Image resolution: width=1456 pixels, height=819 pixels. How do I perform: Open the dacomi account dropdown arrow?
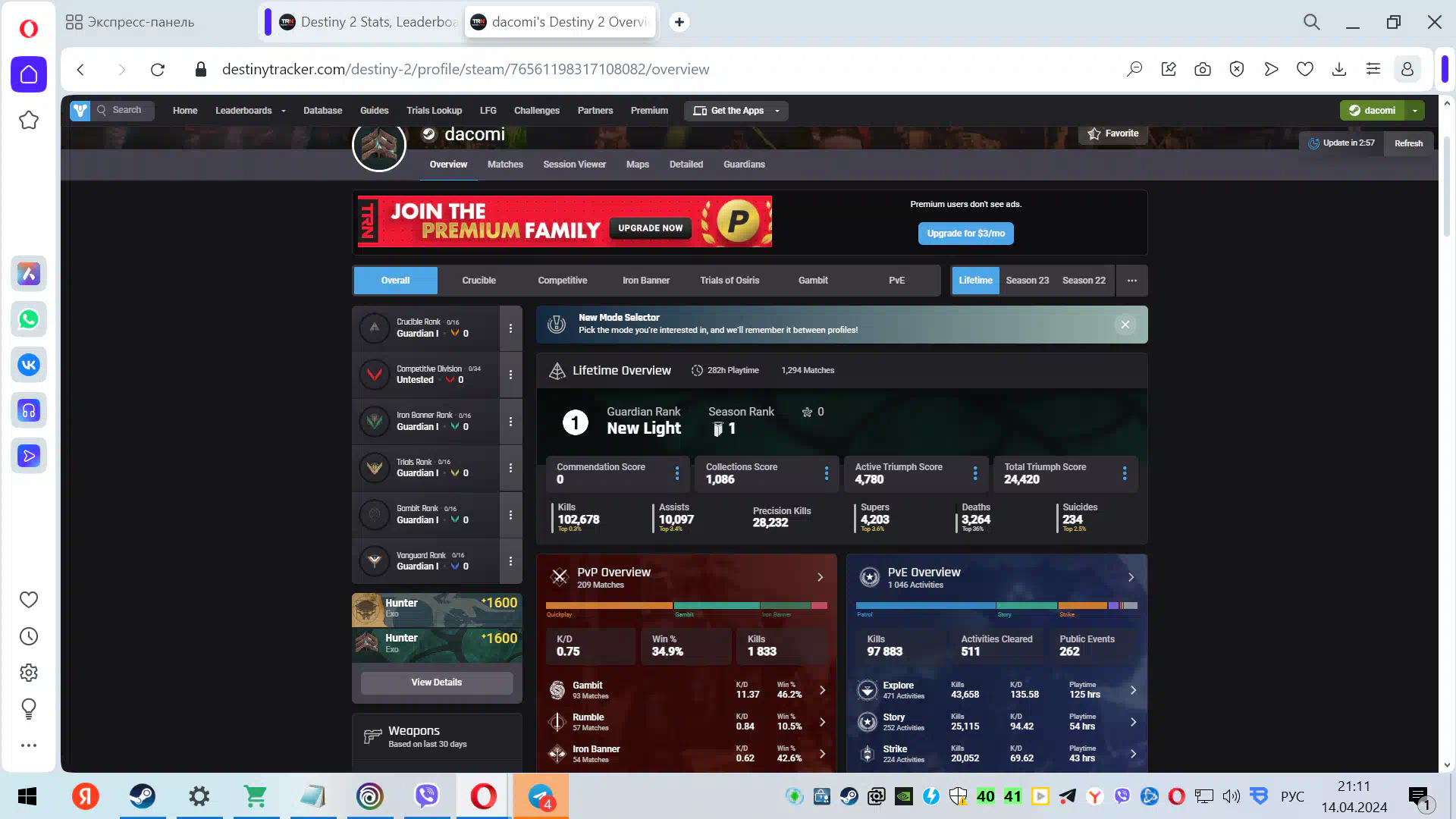[x=1415, y=111]
